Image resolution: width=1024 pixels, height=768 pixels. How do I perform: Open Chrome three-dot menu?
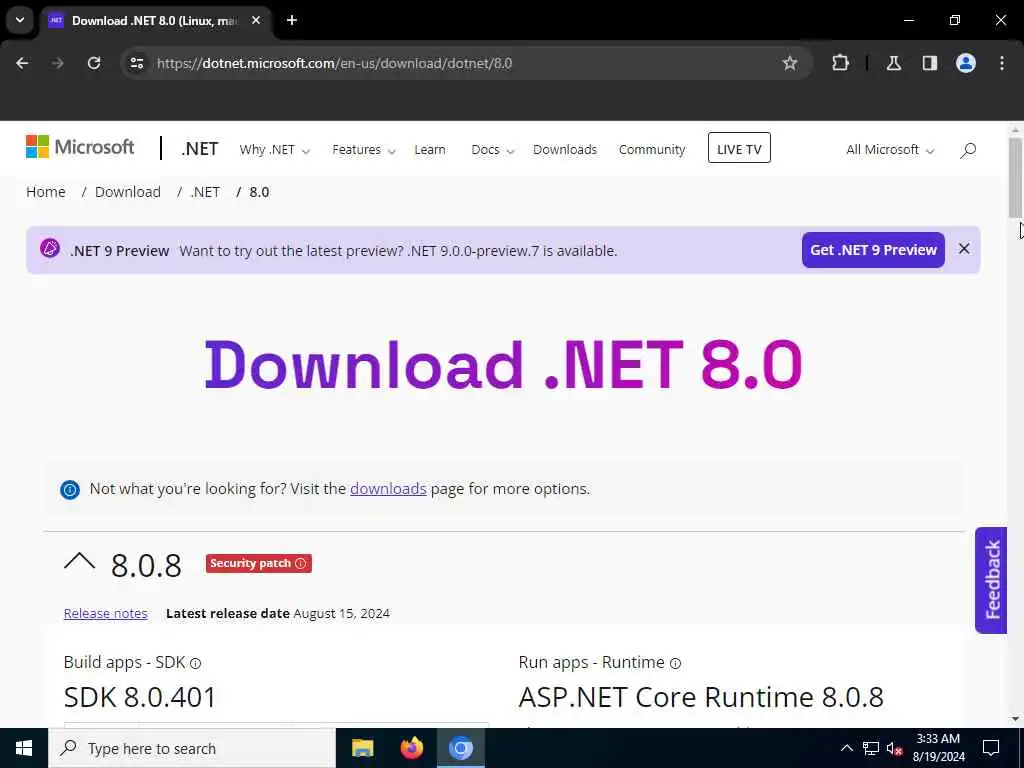tap(1002, 63)
